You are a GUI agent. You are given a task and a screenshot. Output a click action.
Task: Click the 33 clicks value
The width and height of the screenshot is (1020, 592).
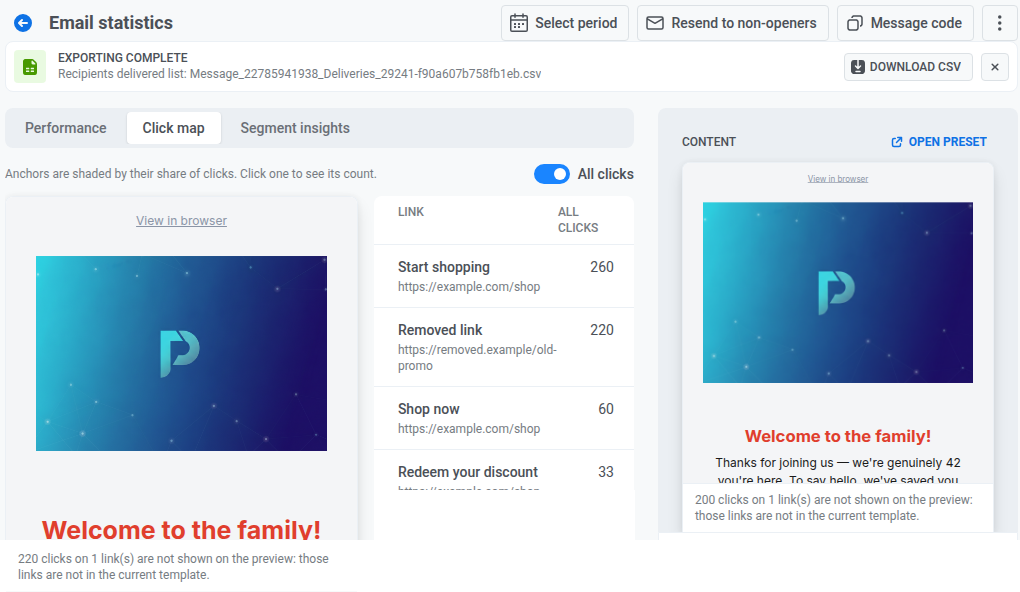click(606, 472)
